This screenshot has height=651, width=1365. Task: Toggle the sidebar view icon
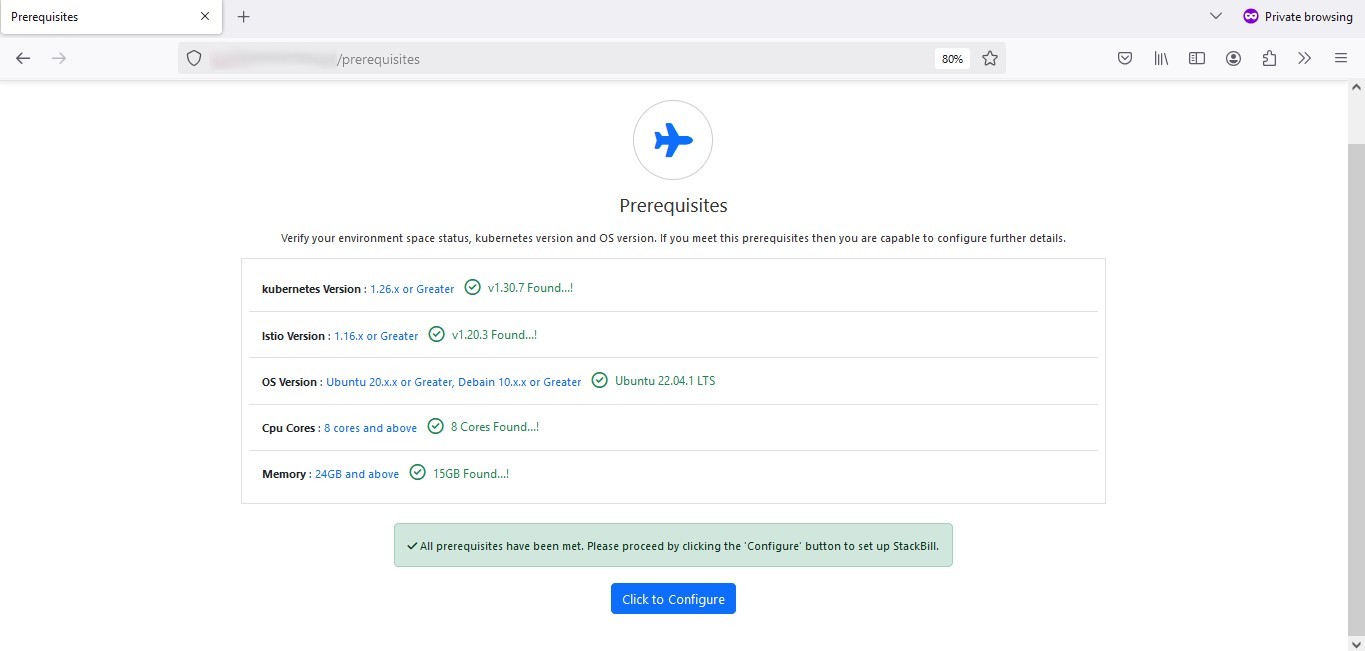coord(1197,59)
